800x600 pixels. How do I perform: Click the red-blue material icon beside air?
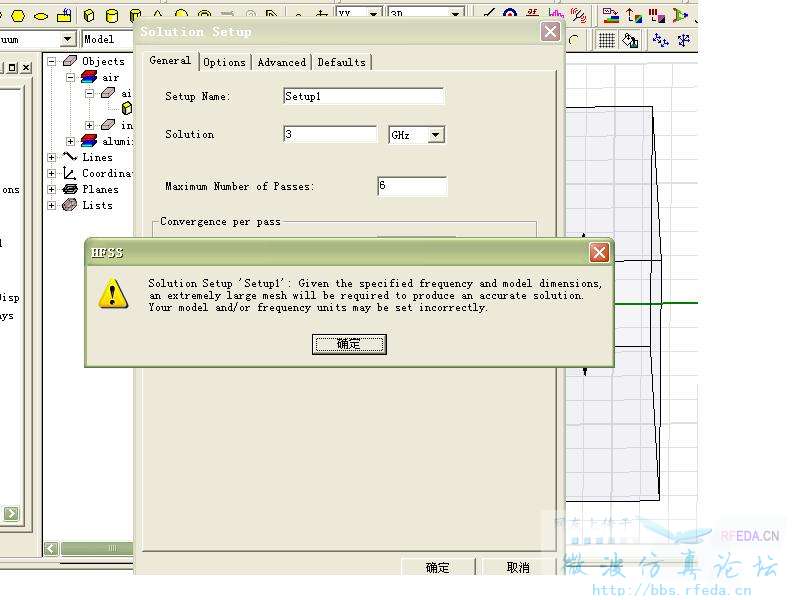click(89, 77)
